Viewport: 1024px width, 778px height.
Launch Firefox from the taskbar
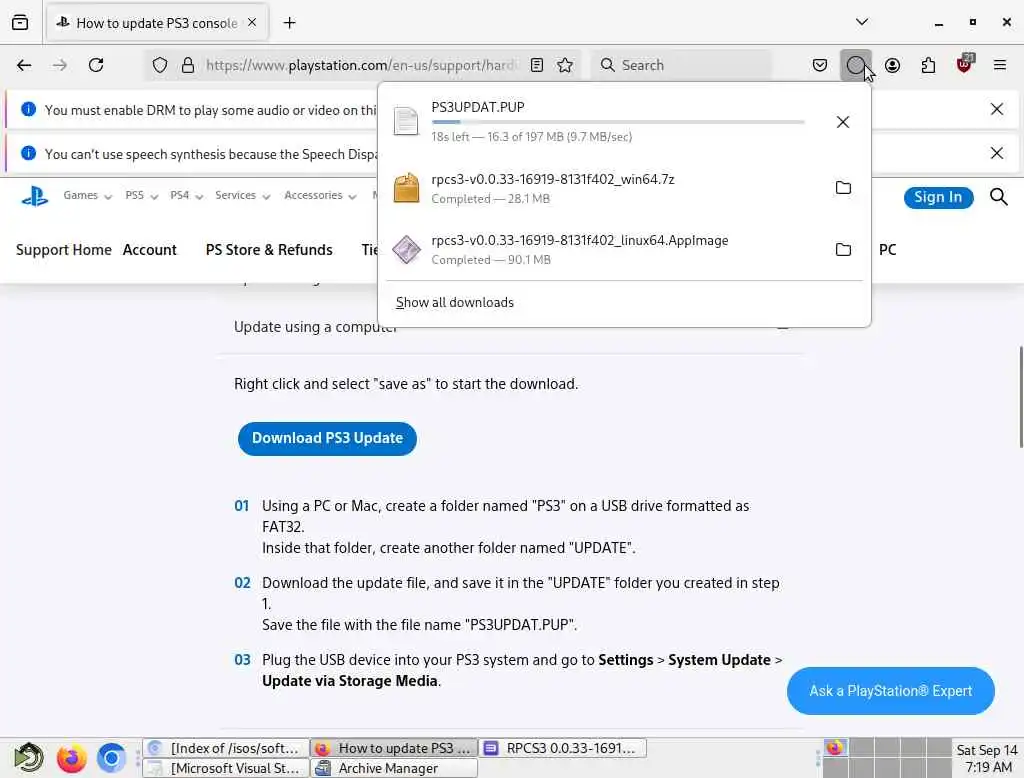tap(71, 758)
